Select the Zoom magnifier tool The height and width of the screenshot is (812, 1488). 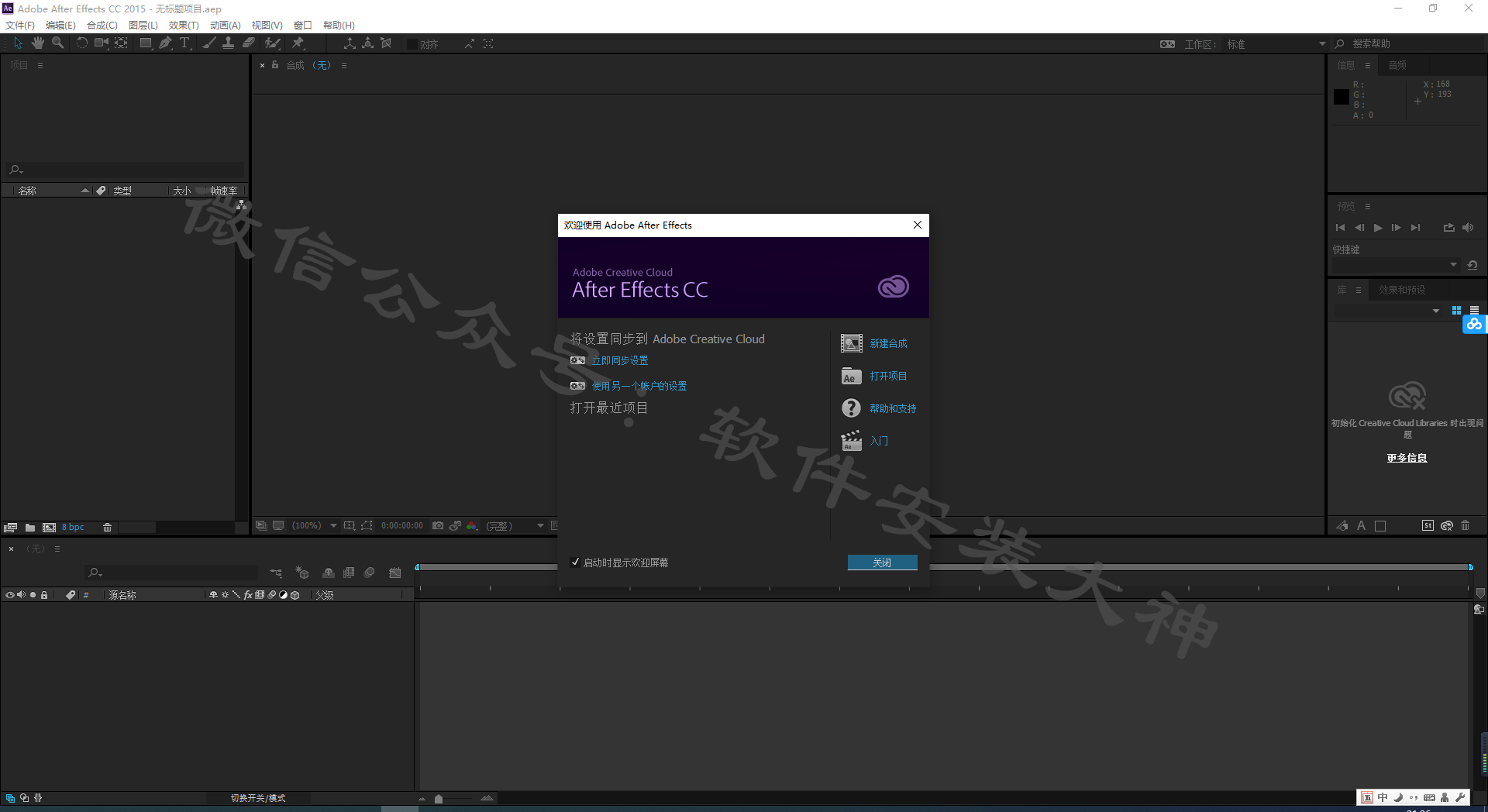(x=57, y=43)
